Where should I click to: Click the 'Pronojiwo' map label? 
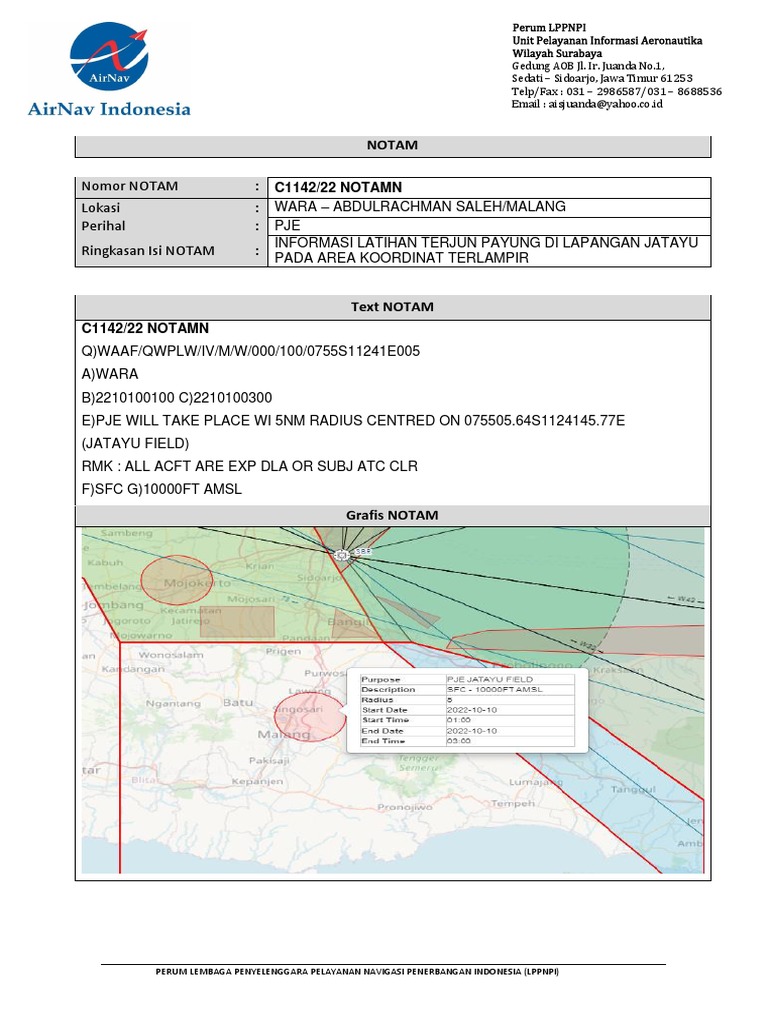pos(405,807)
